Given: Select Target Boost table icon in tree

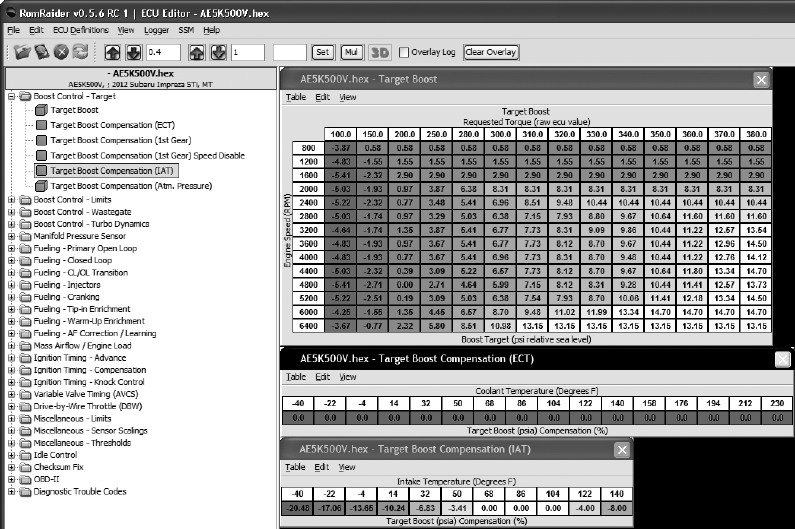Looking at the screenshot, I should click(x=42, y=110).
